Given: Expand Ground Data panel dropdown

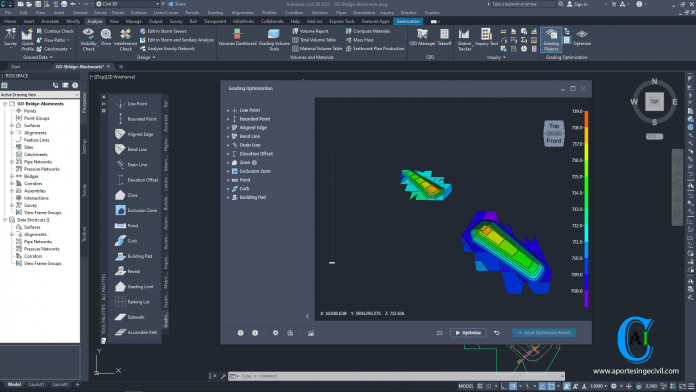Looking at the screenshot, I should 38,57.
